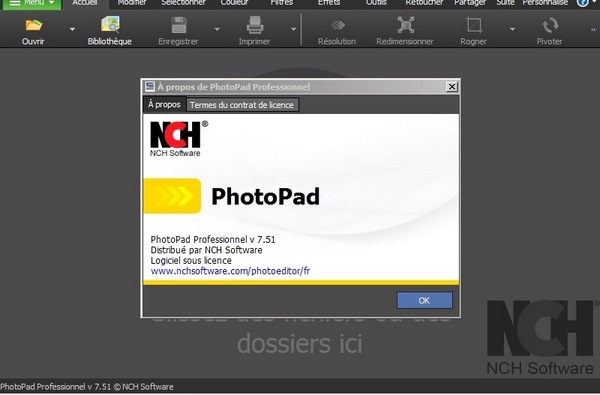Click the status bar version text
This screenshot has height=395, width=600.
point(87,387)
